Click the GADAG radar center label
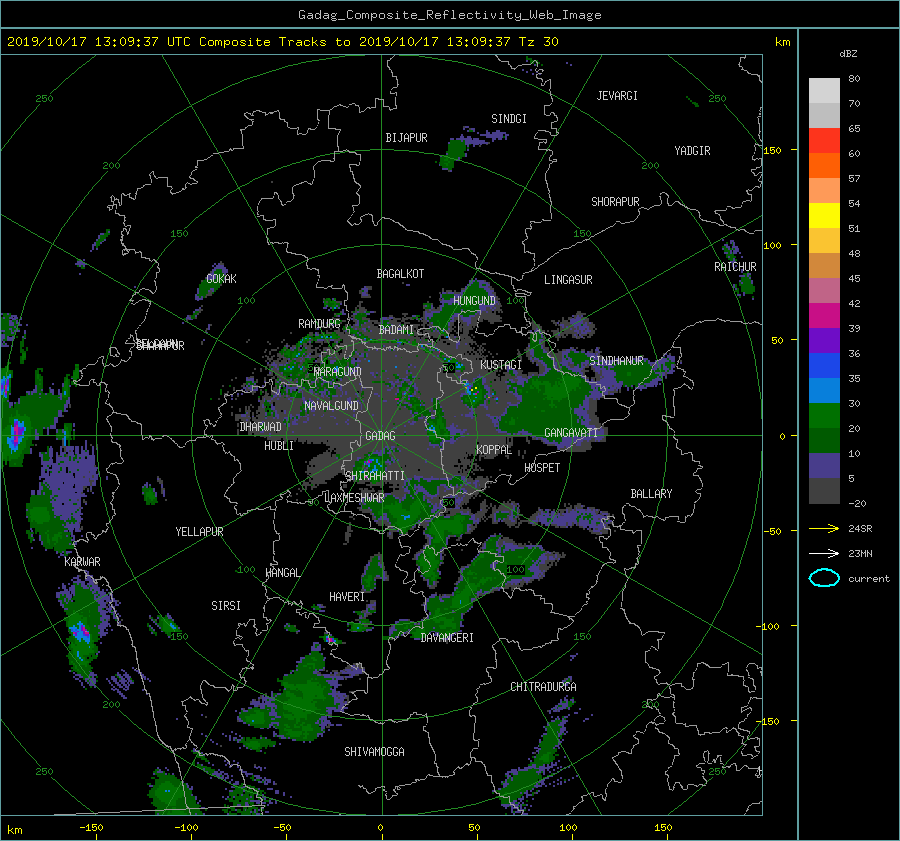900x841 pixels. point(380,436)
